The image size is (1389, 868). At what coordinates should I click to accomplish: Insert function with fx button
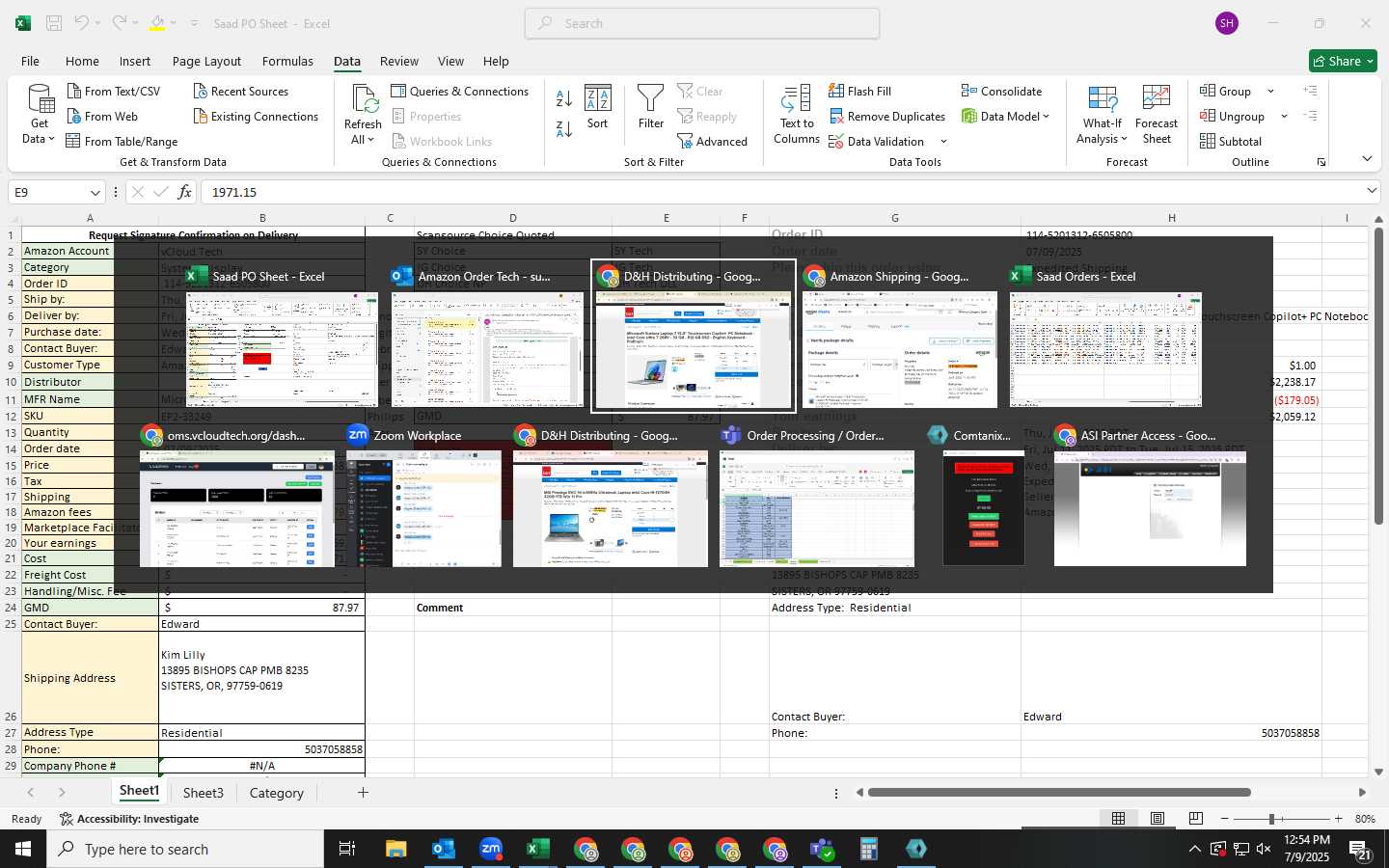pos(184,192)
